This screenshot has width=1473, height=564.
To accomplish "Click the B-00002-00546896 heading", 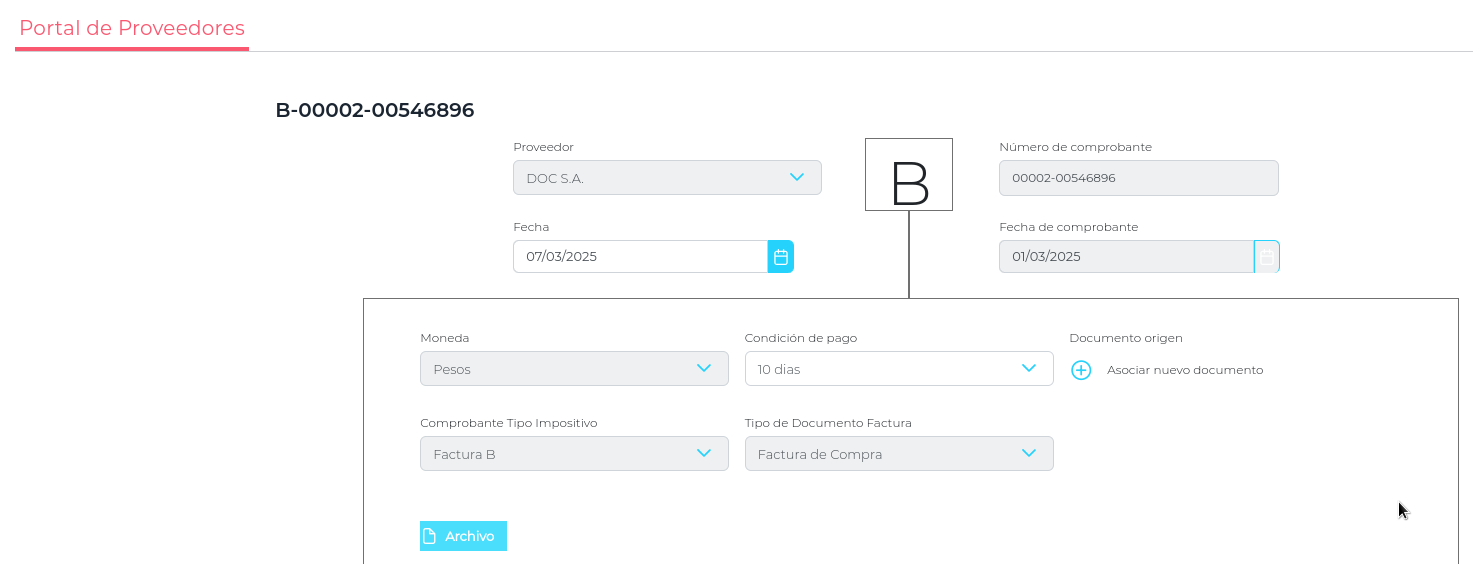I will 375,110.
